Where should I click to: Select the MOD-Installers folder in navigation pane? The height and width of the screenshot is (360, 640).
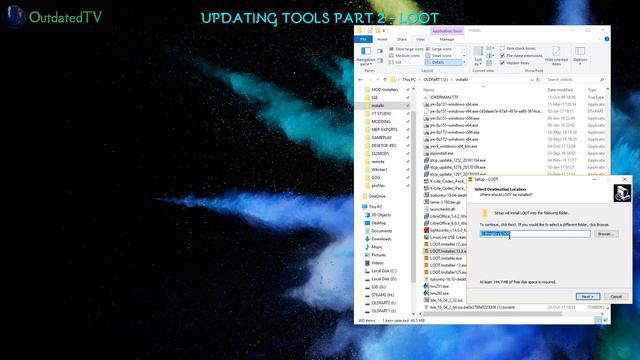pos(384,89)
